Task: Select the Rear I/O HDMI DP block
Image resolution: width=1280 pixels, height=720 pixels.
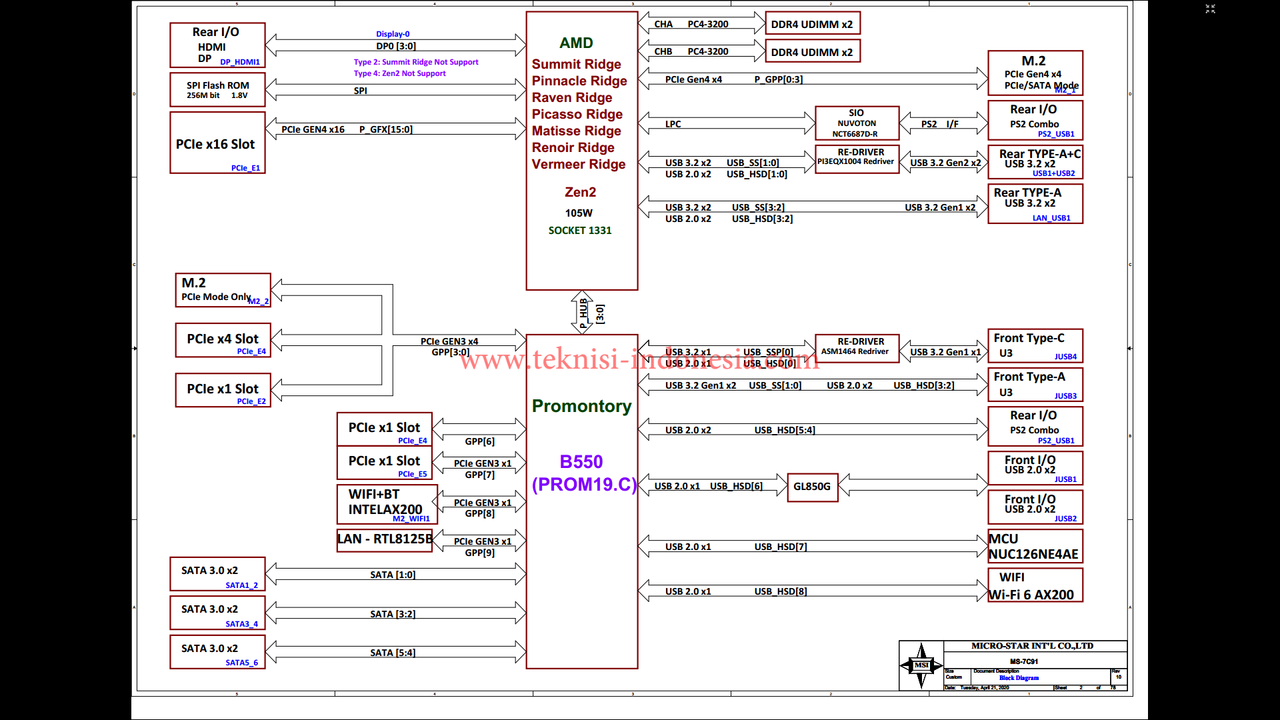Action: click(217, 45)
